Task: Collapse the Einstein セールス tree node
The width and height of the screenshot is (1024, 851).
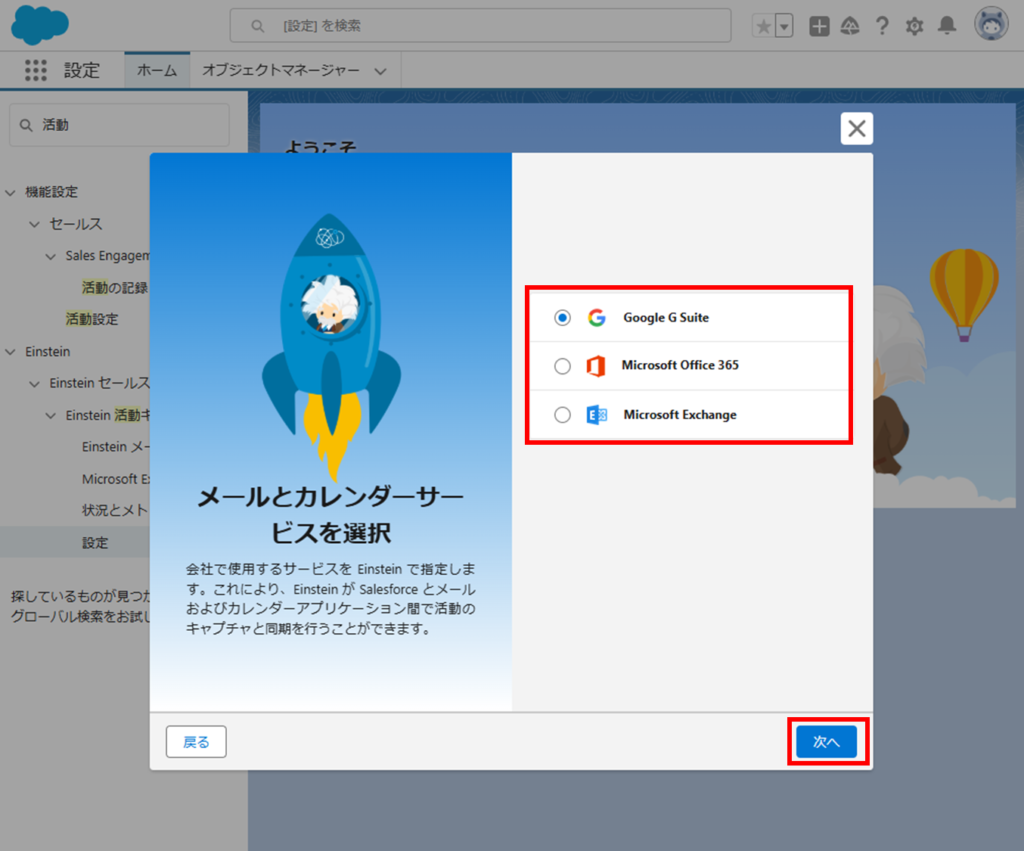Action: (35, 383)
